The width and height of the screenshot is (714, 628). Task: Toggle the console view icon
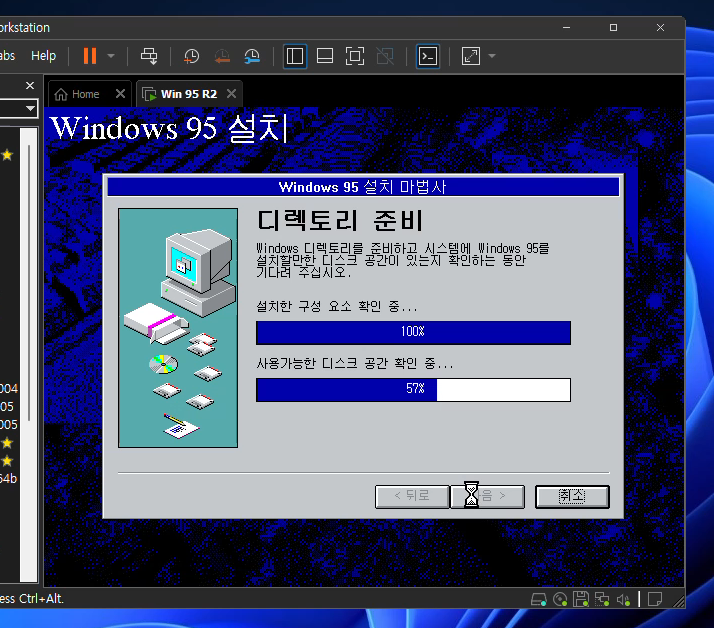pos(428,56)
